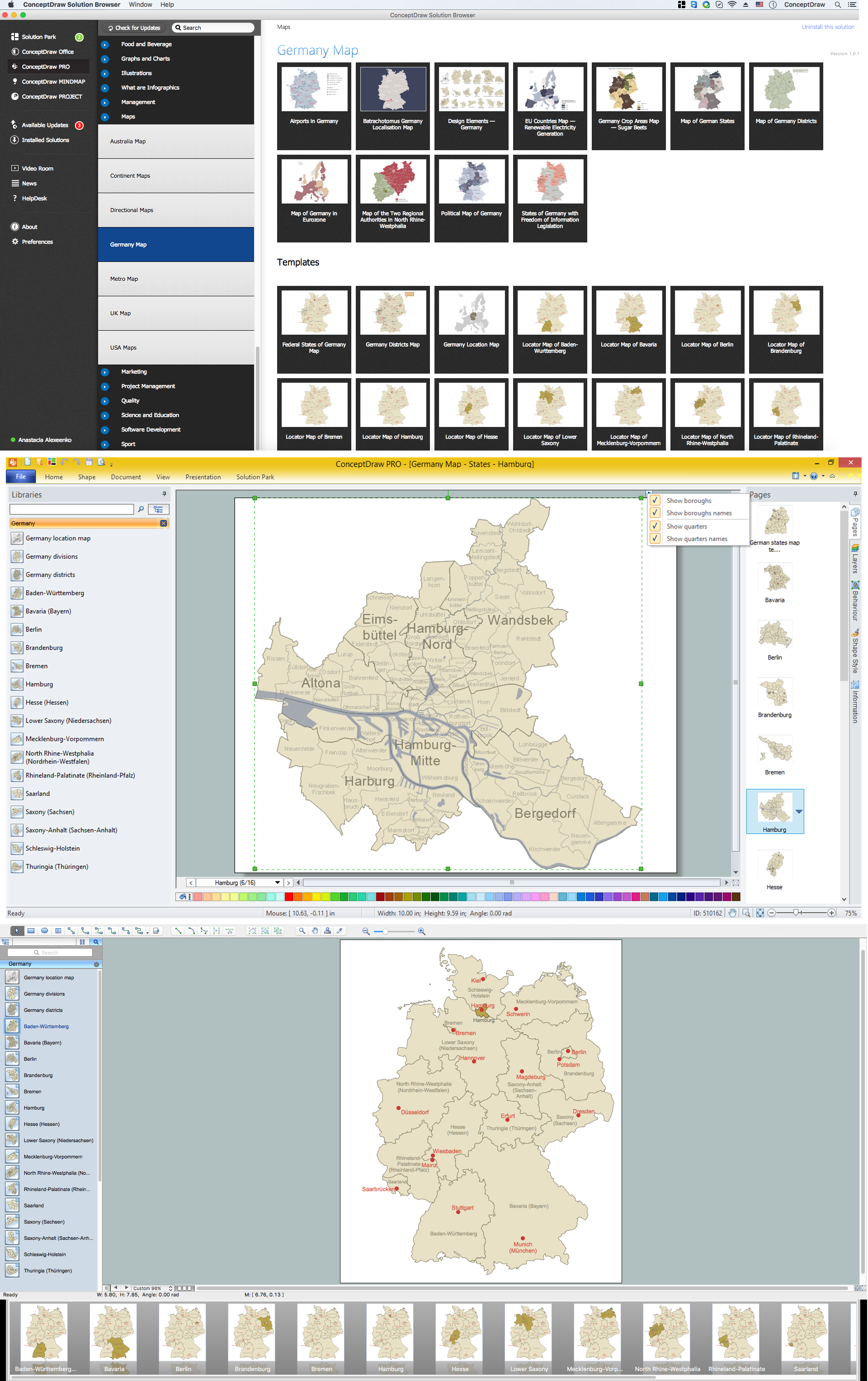The height and width of the screenshot is (1381, 868).
Task: Expand the Graphs and Charts category
Action: pyautogui.click(x=105, y=58)
